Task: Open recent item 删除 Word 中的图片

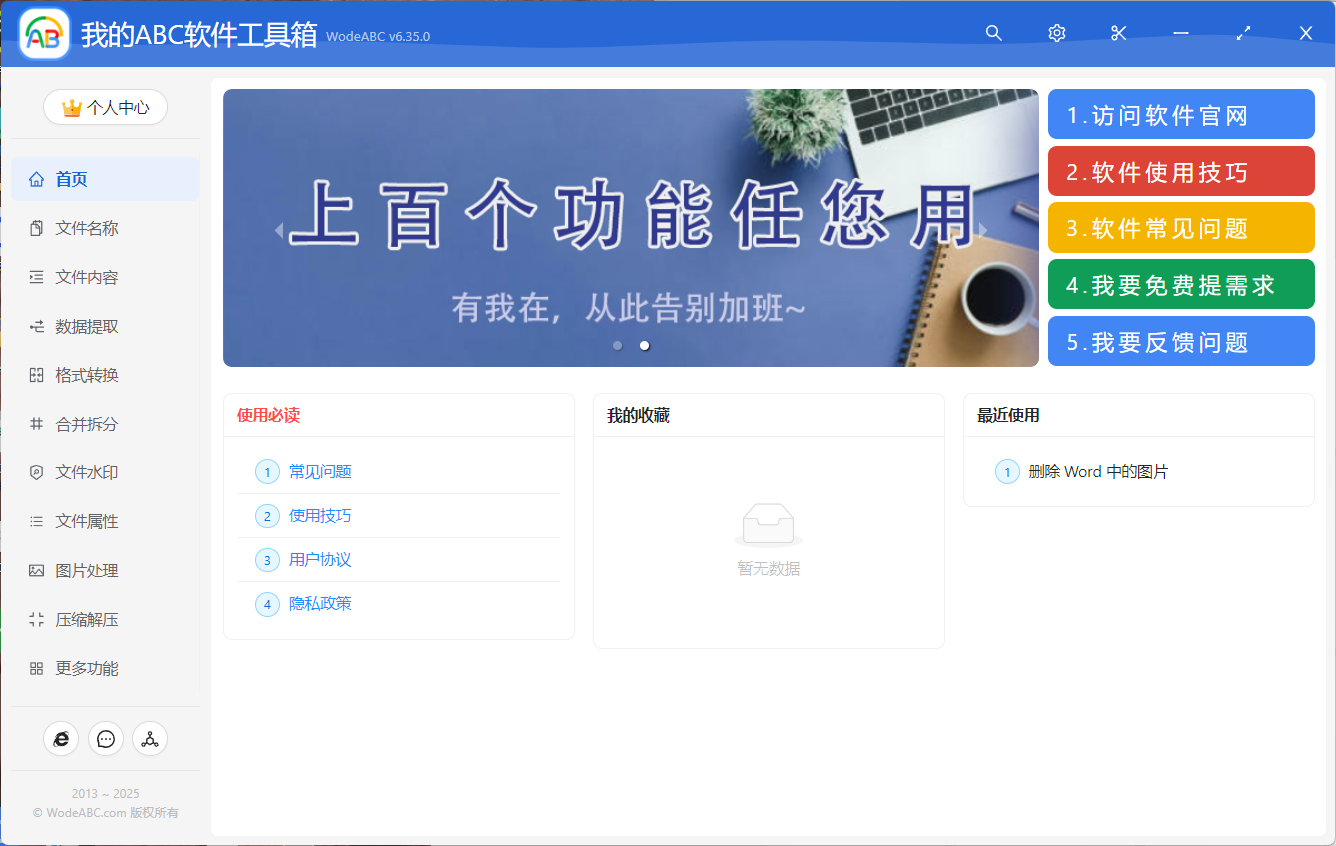Action: [x=1098, y=472]
